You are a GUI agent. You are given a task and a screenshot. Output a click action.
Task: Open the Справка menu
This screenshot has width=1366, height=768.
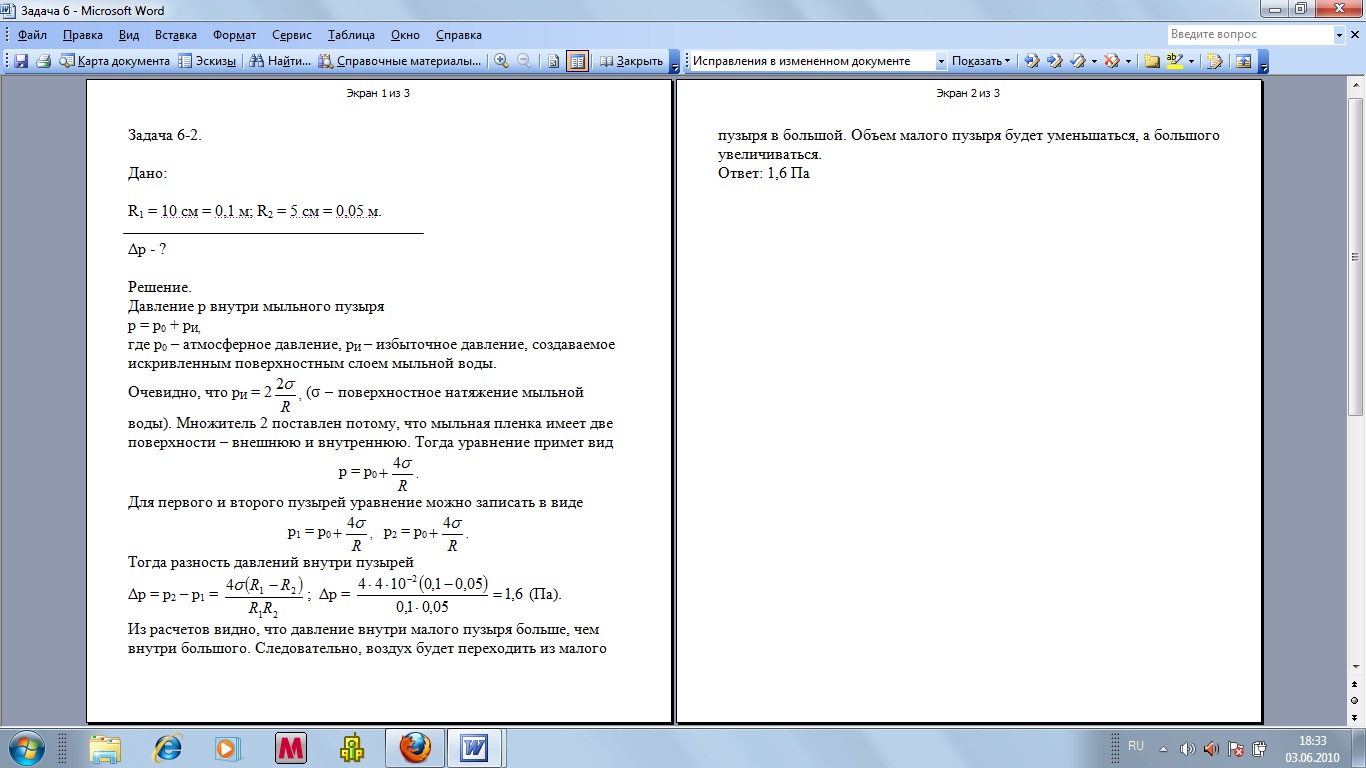coord(459,35)
